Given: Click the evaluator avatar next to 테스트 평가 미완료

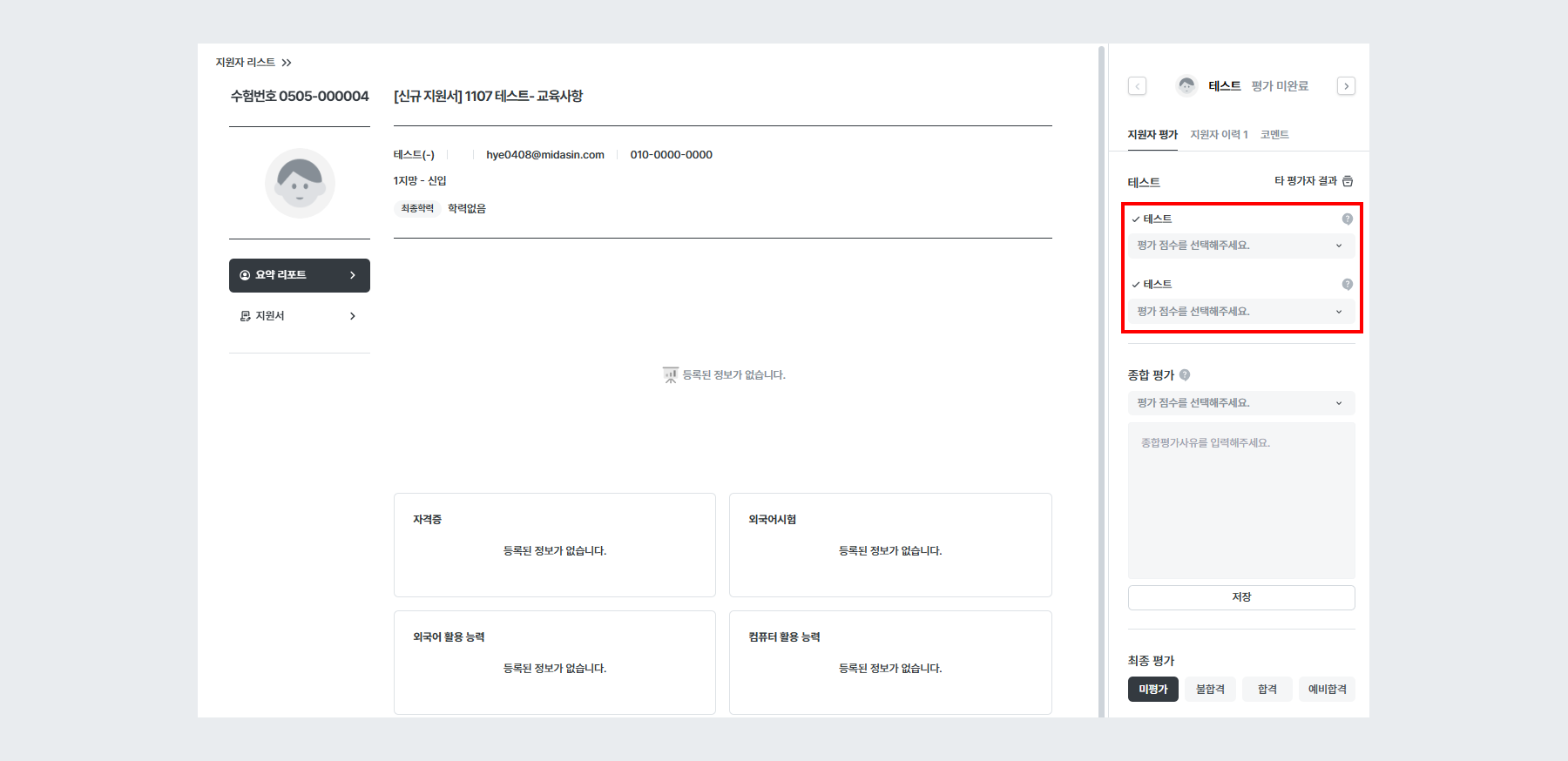Looking at the screenshot, I should [x=1186, y=85].
